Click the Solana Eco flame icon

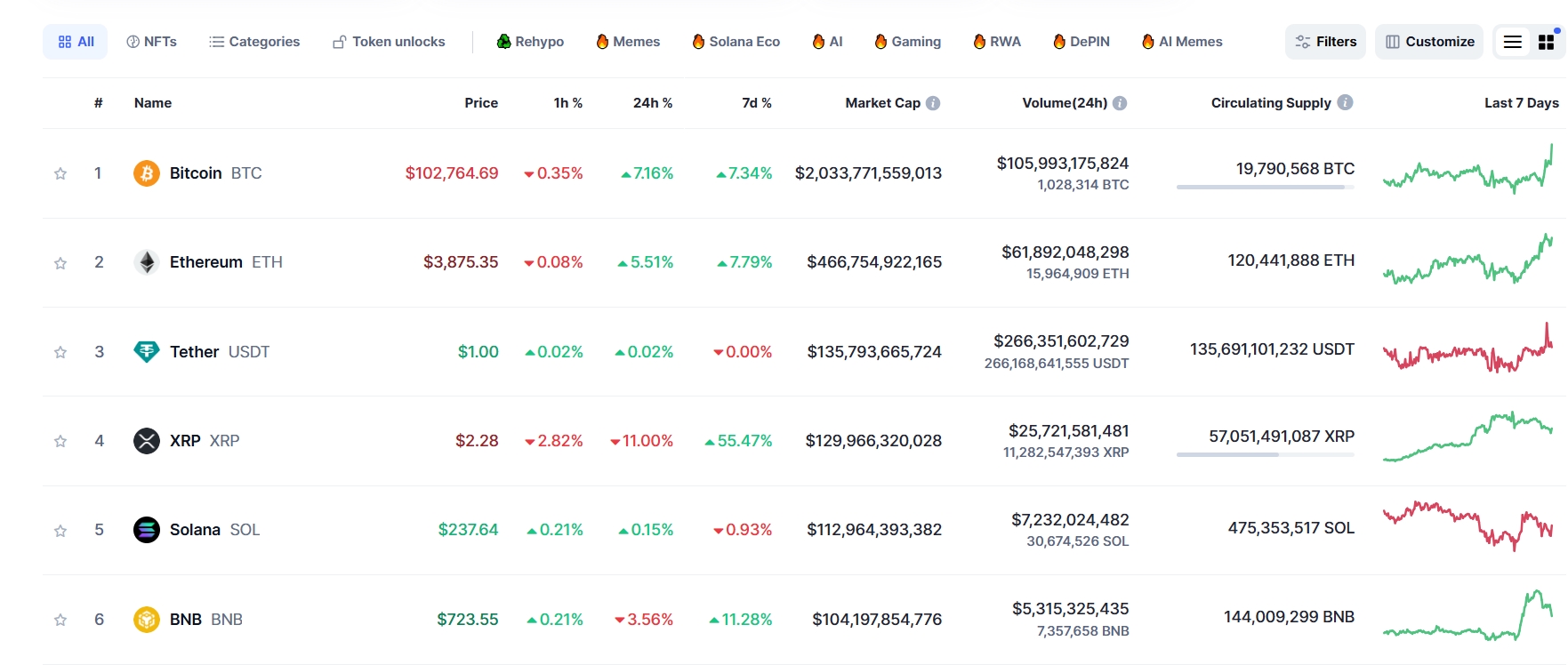(x=698, y=42)
